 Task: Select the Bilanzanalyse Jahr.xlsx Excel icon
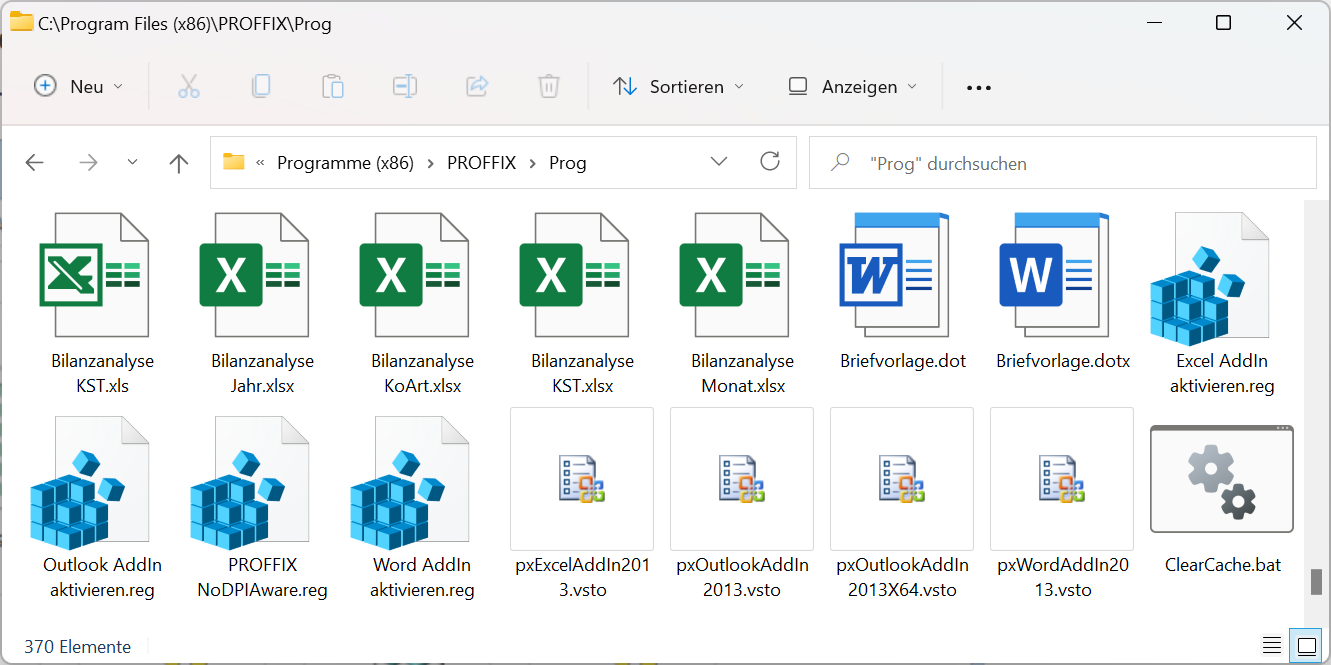click(254, 274)
